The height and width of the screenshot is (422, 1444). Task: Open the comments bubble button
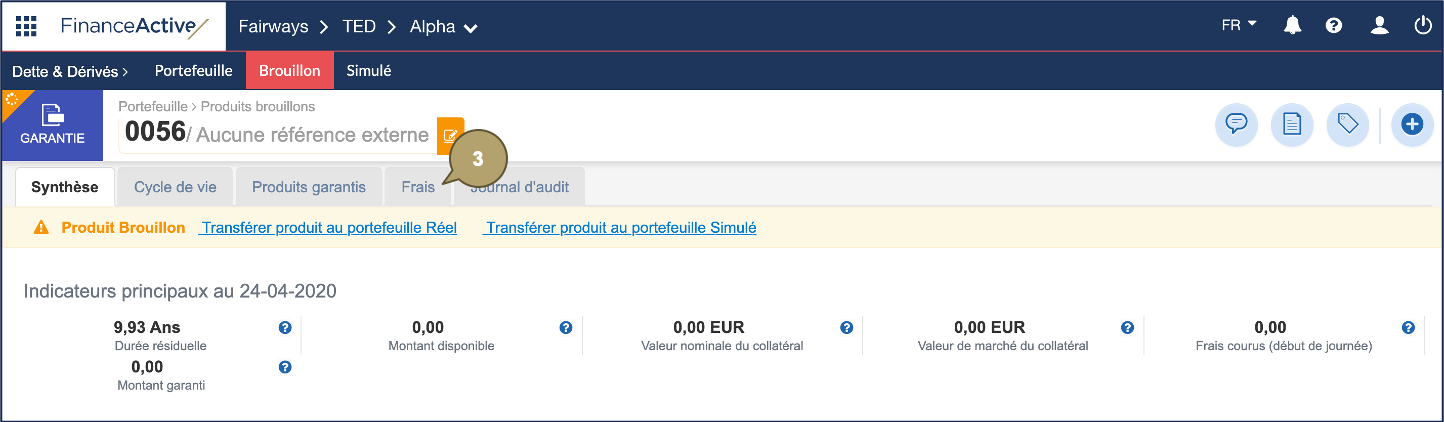coord(1236,124)
